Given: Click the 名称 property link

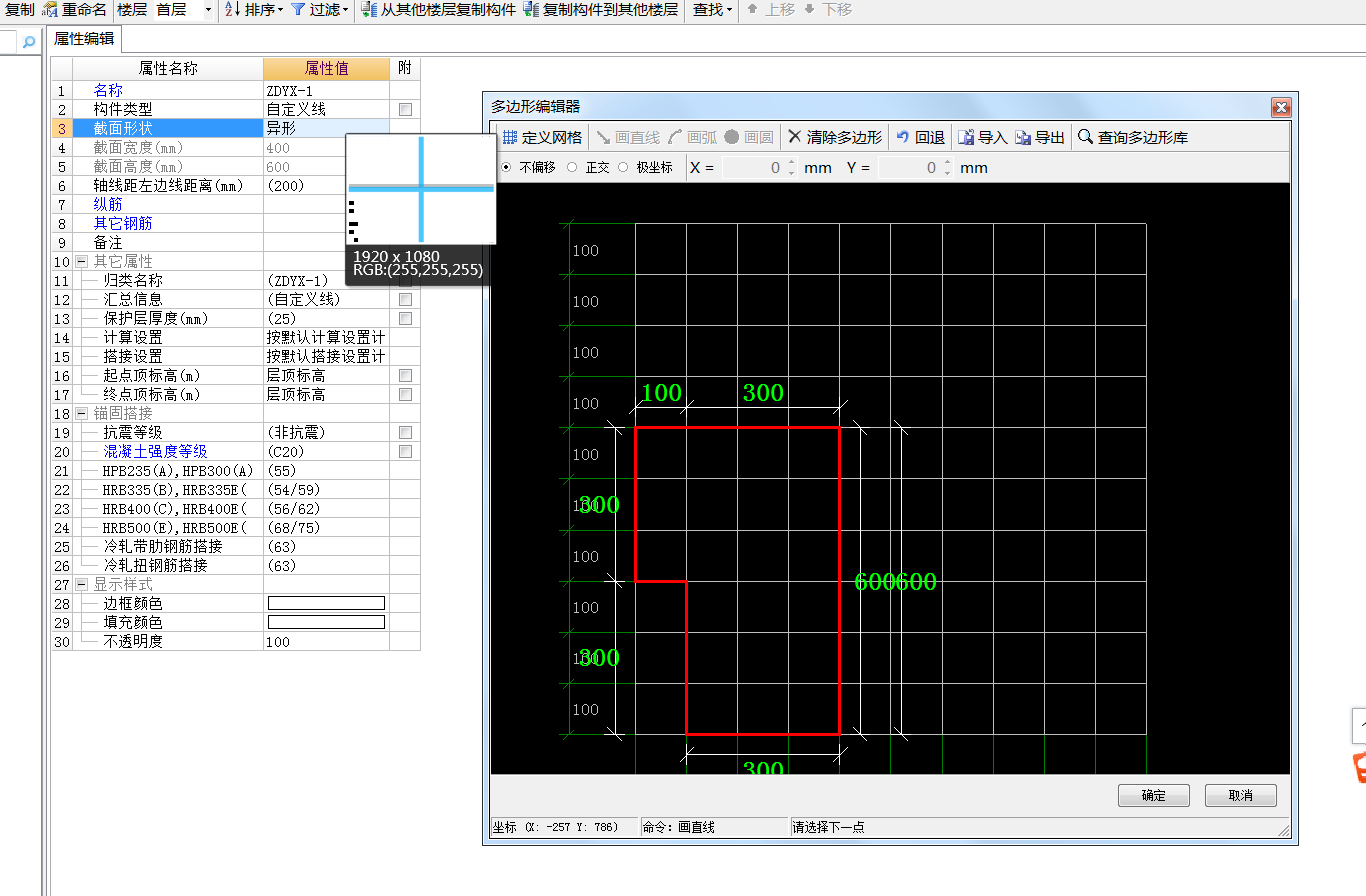Looking at the screenshot, I should [x=108, y=90].
